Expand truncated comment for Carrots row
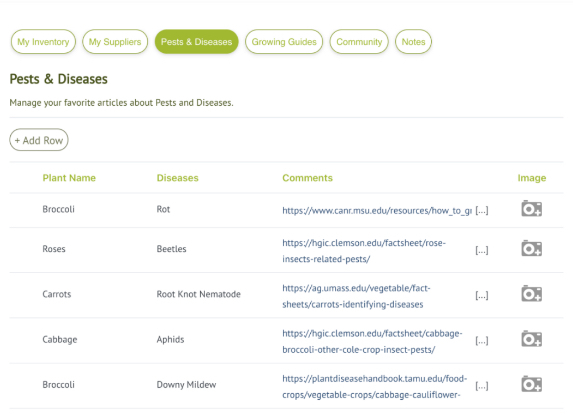Image resolution: width=573 pixels, height=415 pixels. point(482,296)
